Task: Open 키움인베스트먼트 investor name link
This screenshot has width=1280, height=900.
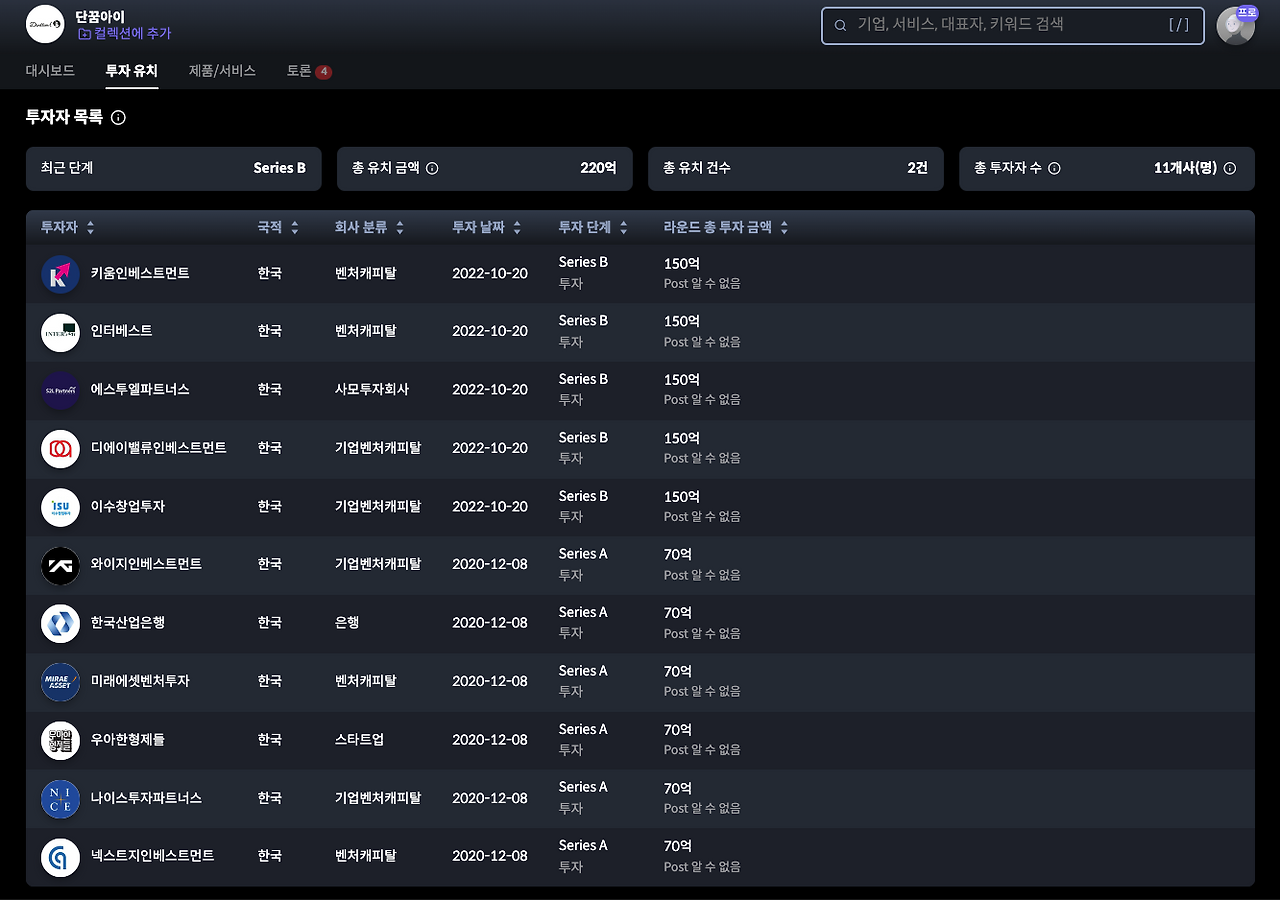Action: 140,273
